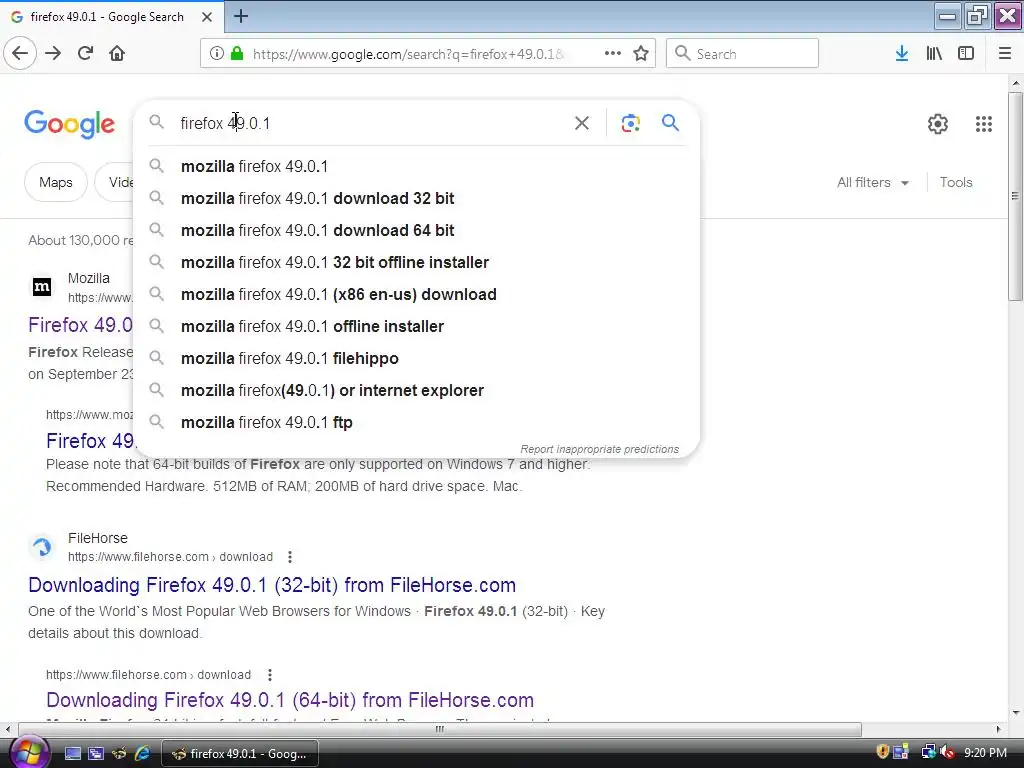Click the vertical scrollbar thumb
This screenshot has width=1024, height=768.
pyautogui.click(x=1015, y=196)
